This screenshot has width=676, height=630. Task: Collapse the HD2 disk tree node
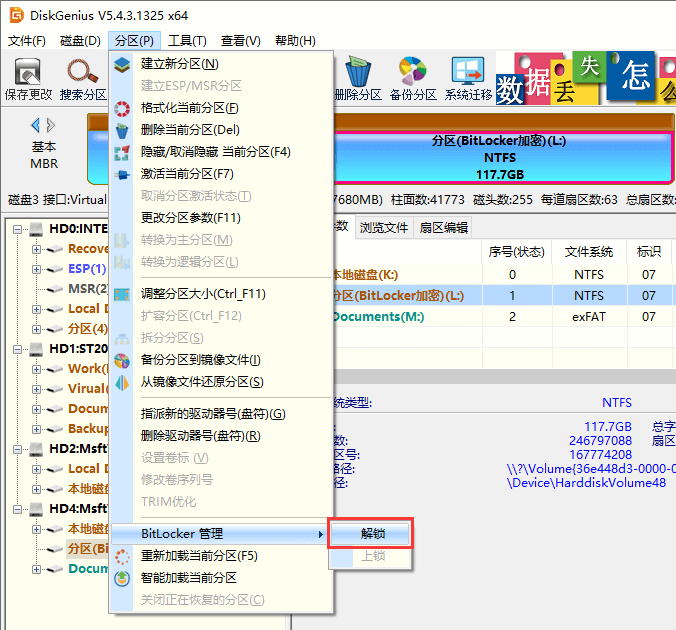click(x=17, y=449)
